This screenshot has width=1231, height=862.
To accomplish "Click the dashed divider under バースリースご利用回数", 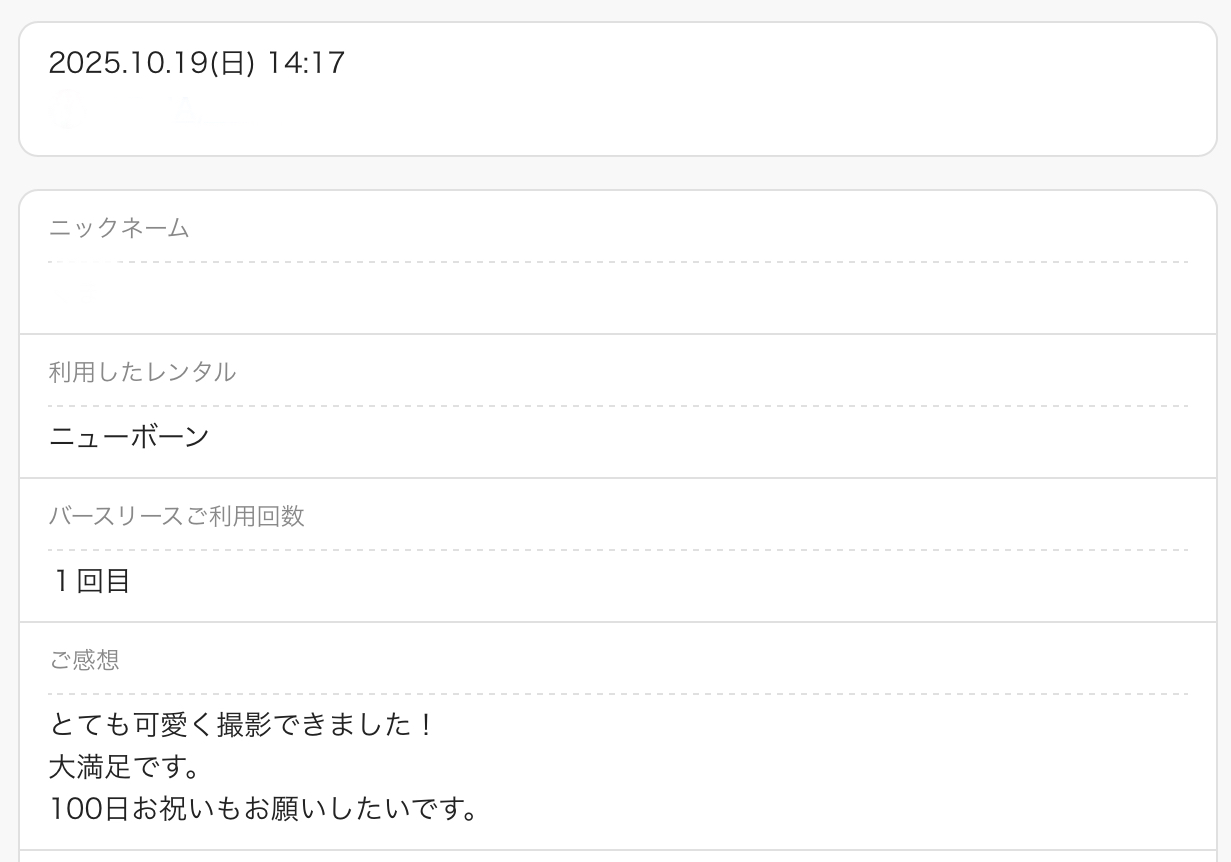I will [x=617, y=550].
